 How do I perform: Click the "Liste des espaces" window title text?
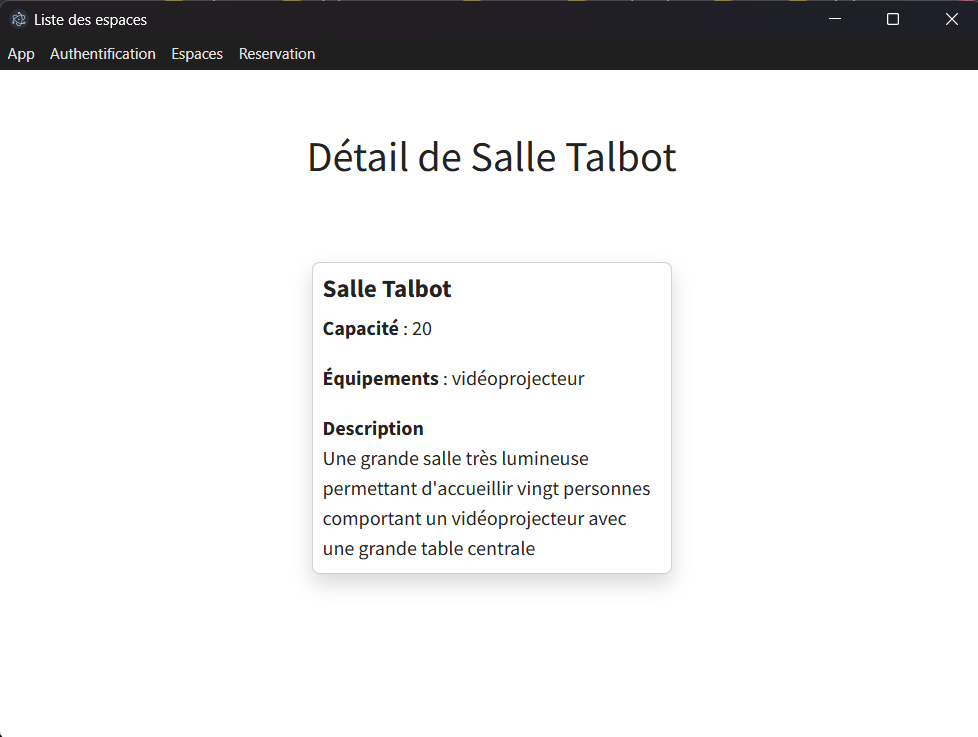90,19
